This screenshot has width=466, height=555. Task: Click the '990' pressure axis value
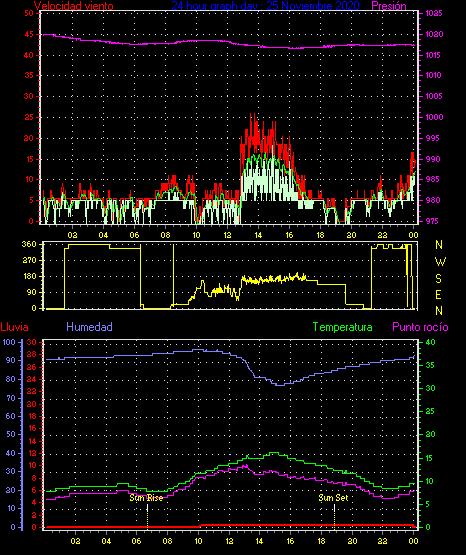433,159
